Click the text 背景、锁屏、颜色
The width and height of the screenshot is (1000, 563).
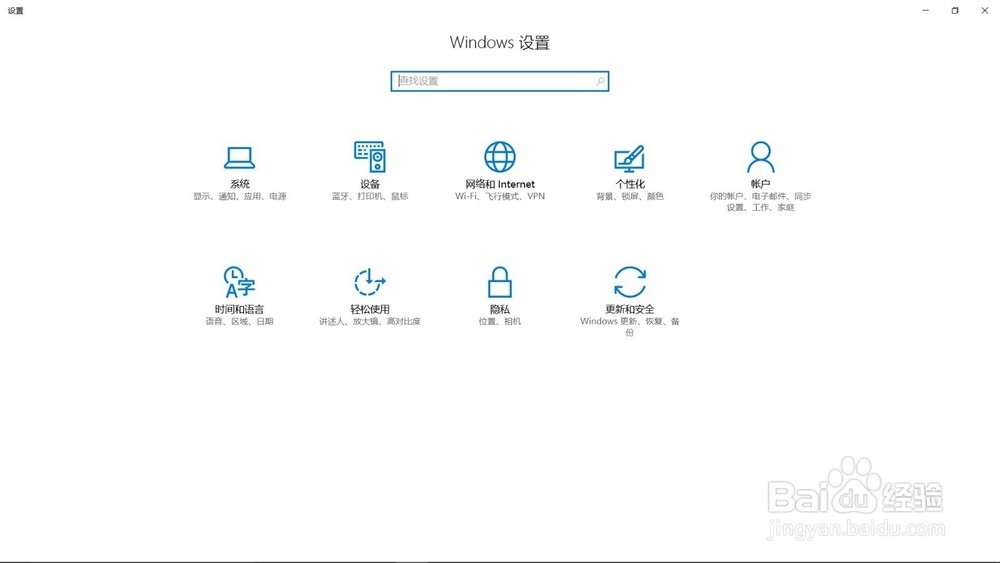(x=630, y=196)
